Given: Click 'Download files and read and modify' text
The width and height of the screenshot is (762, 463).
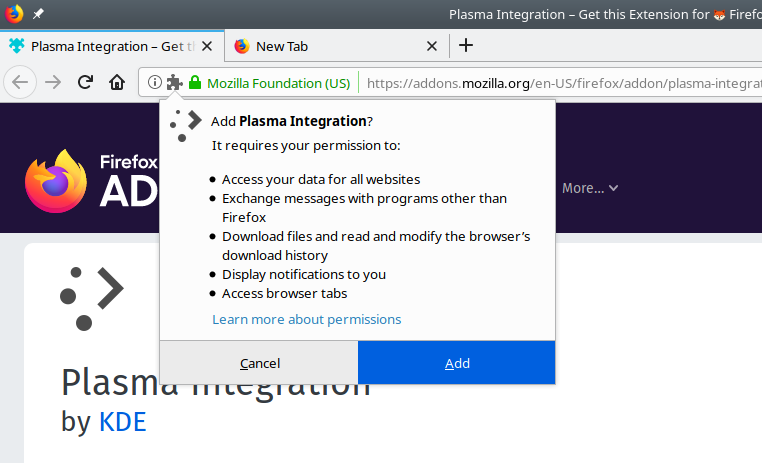Looking at the screenshot, I should point(376,246).
